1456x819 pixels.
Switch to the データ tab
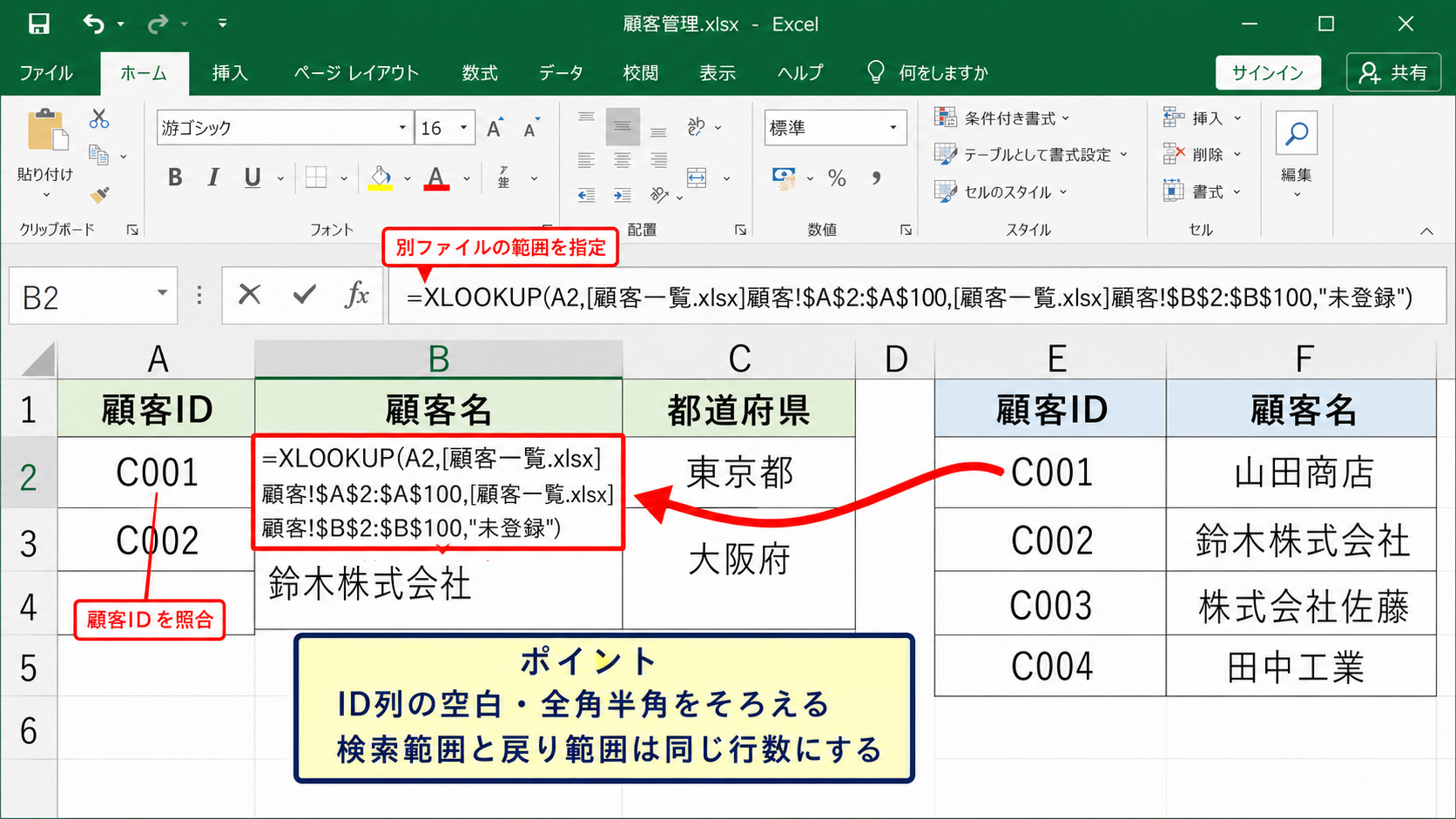coord(561,73)
